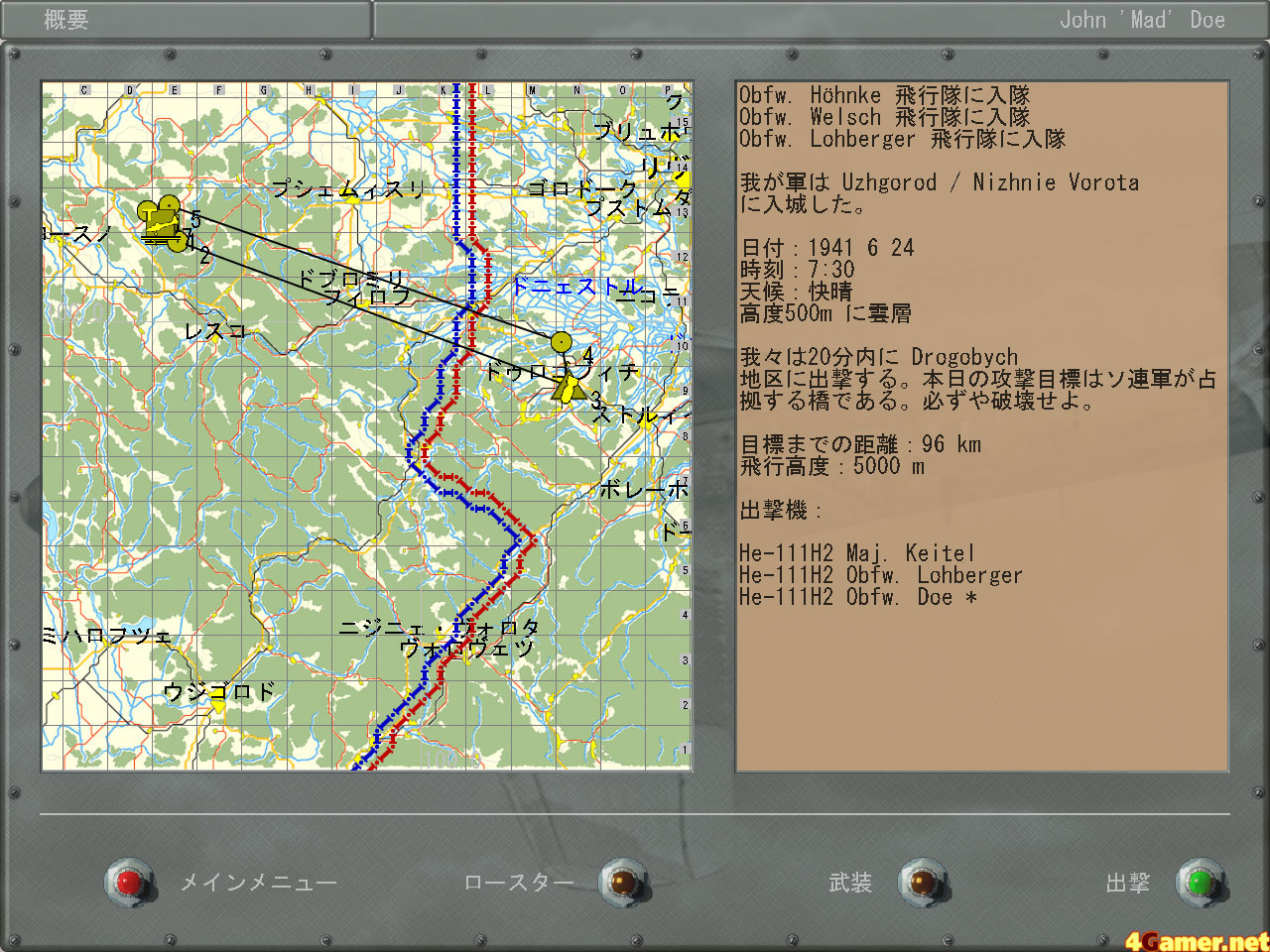This screenshot has width=1270, height=952.
Task: Click the red メインメニュー round button
Action: 130,882
